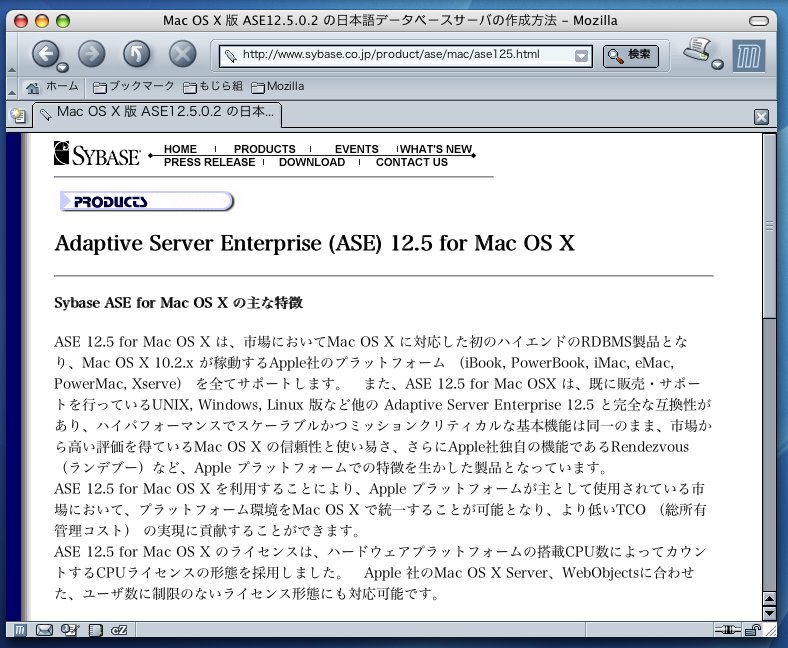Click the Print icon in the toolbar

click(697, 50)
